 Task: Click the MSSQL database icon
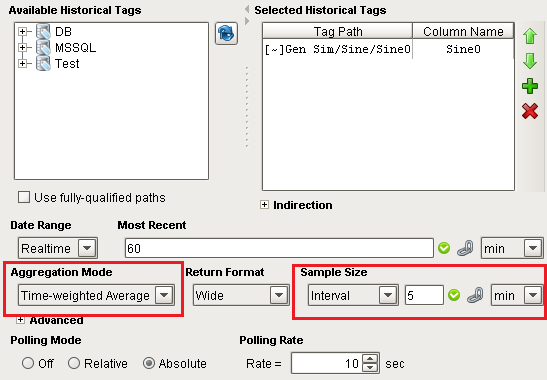point(43,47)
